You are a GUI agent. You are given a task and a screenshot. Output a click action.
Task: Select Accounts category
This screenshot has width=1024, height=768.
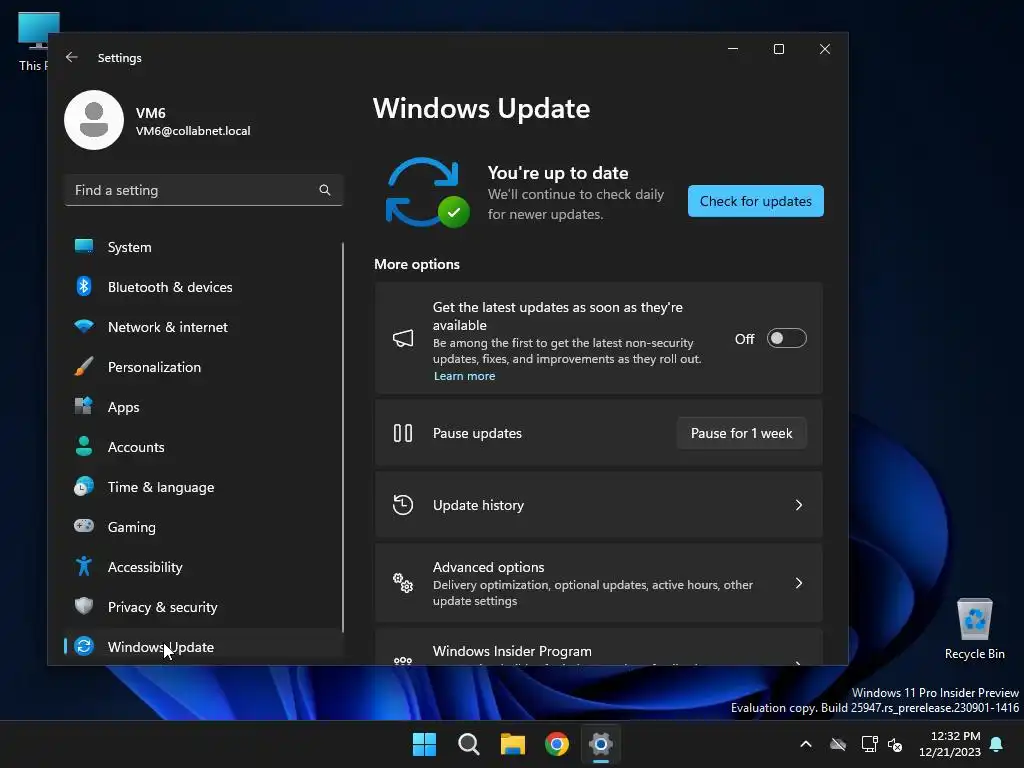tap(203, 447)
